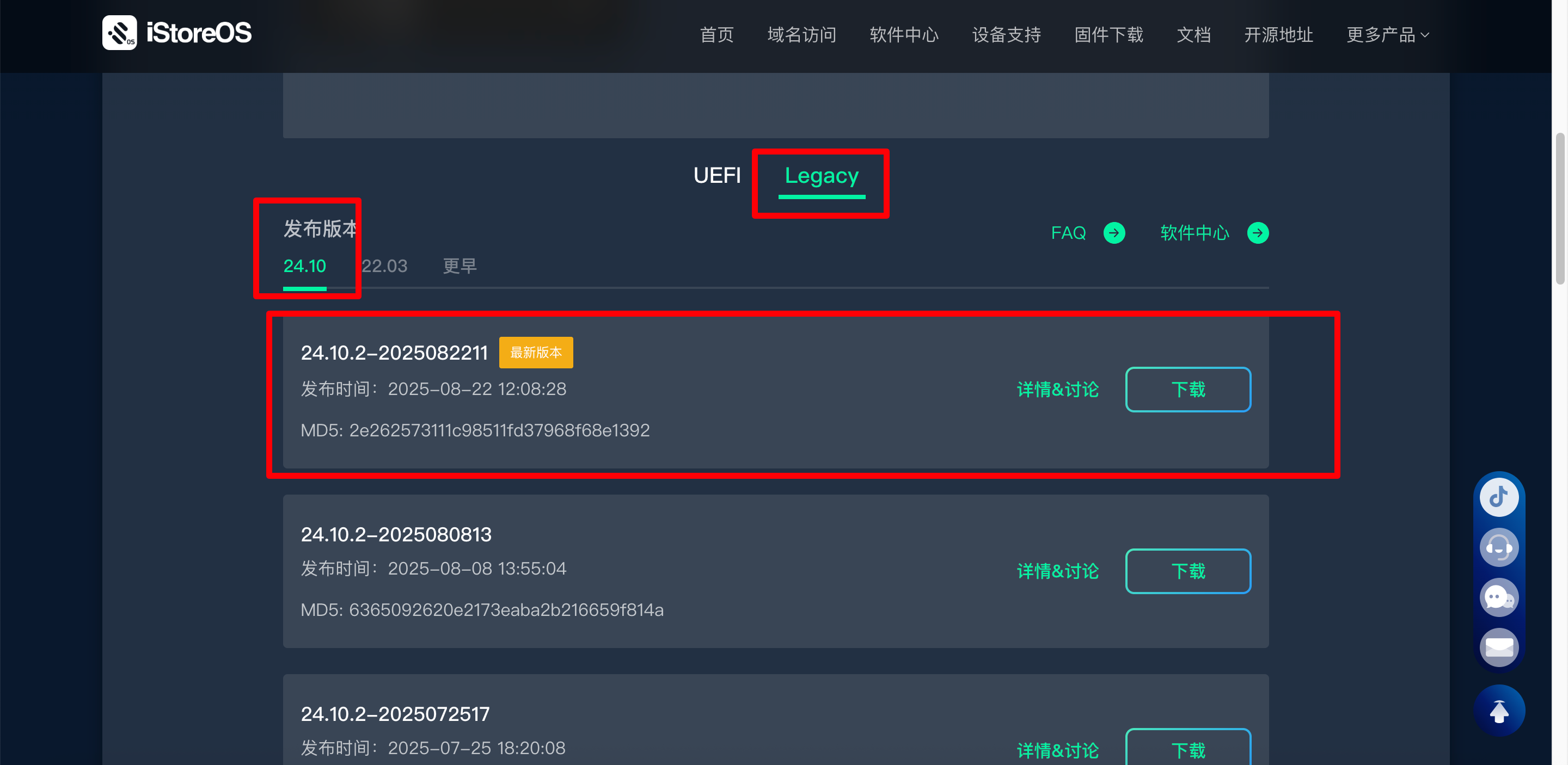Select the 24.10 release version tab
Screen dimensions: 1568x765
pos(304,267)
